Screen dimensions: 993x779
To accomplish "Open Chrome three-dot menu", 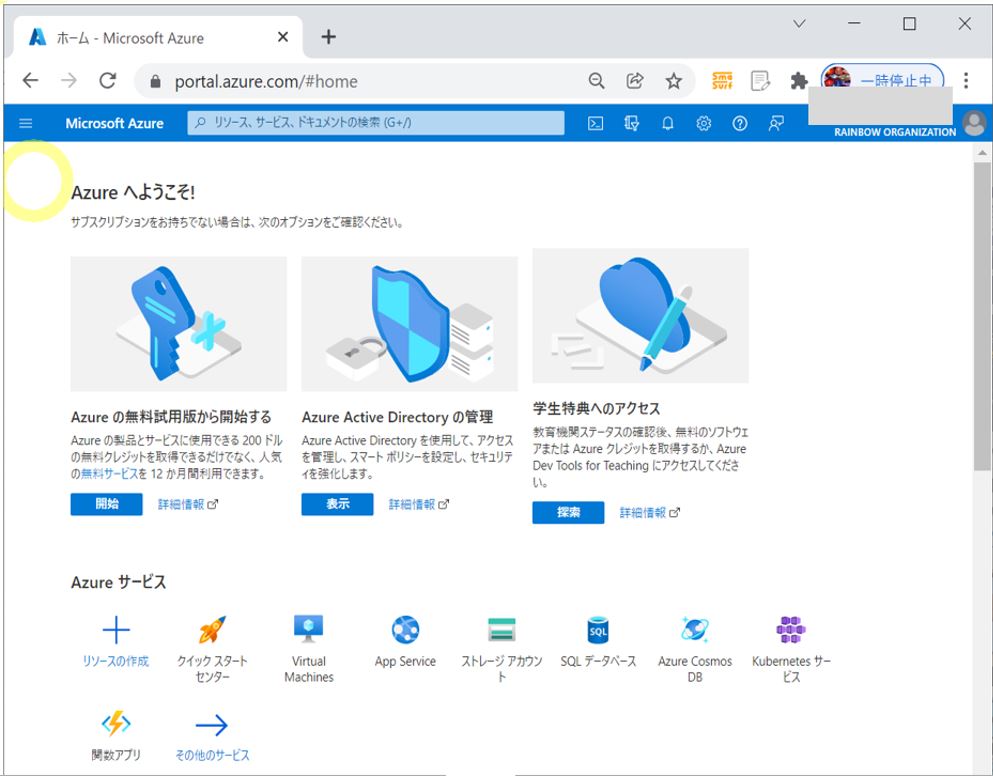I will click(x=966, y=80).
